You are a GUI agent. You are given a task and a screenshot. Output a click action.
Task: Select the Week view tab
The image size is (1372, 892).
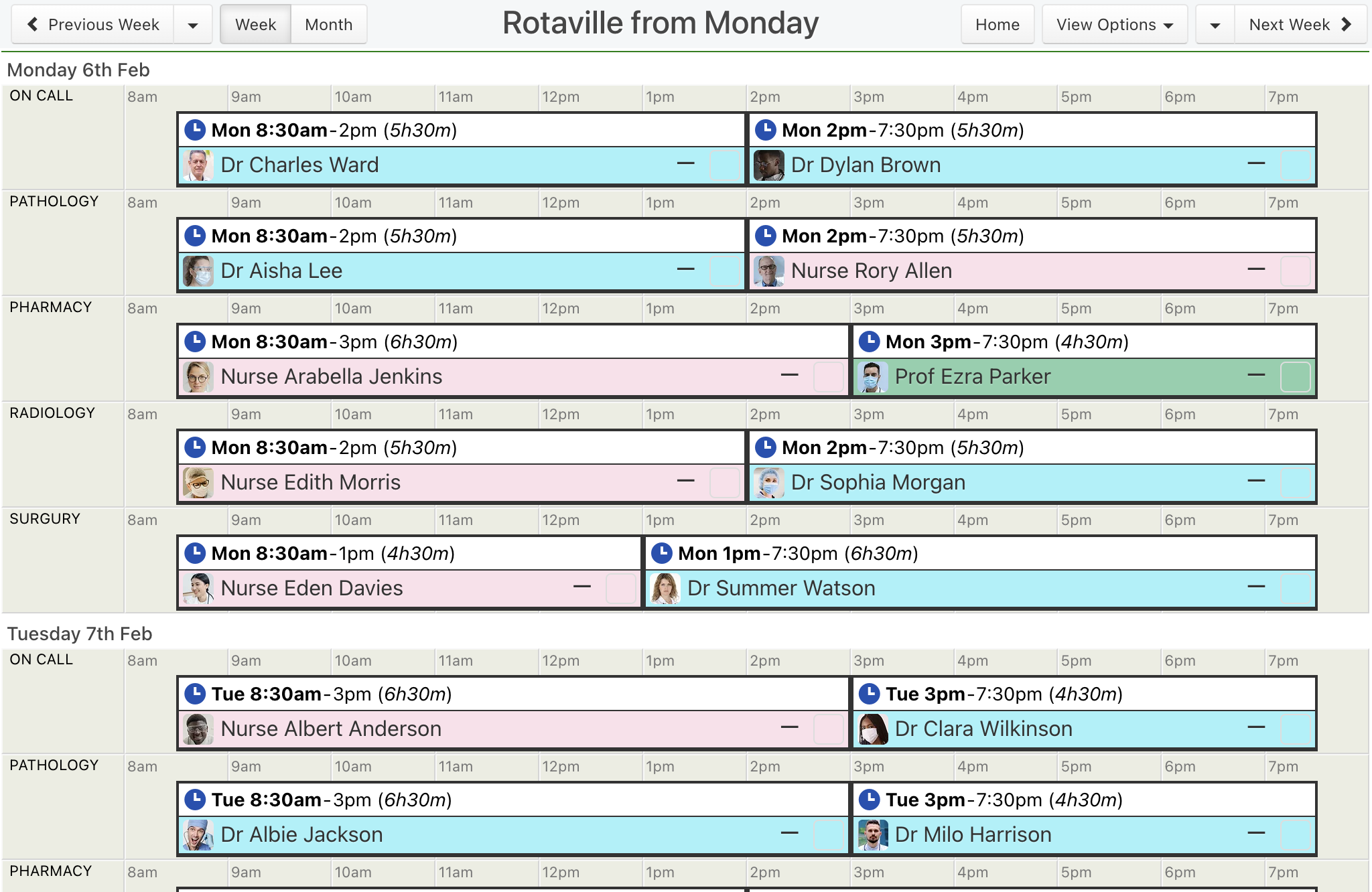pos(255,25)
